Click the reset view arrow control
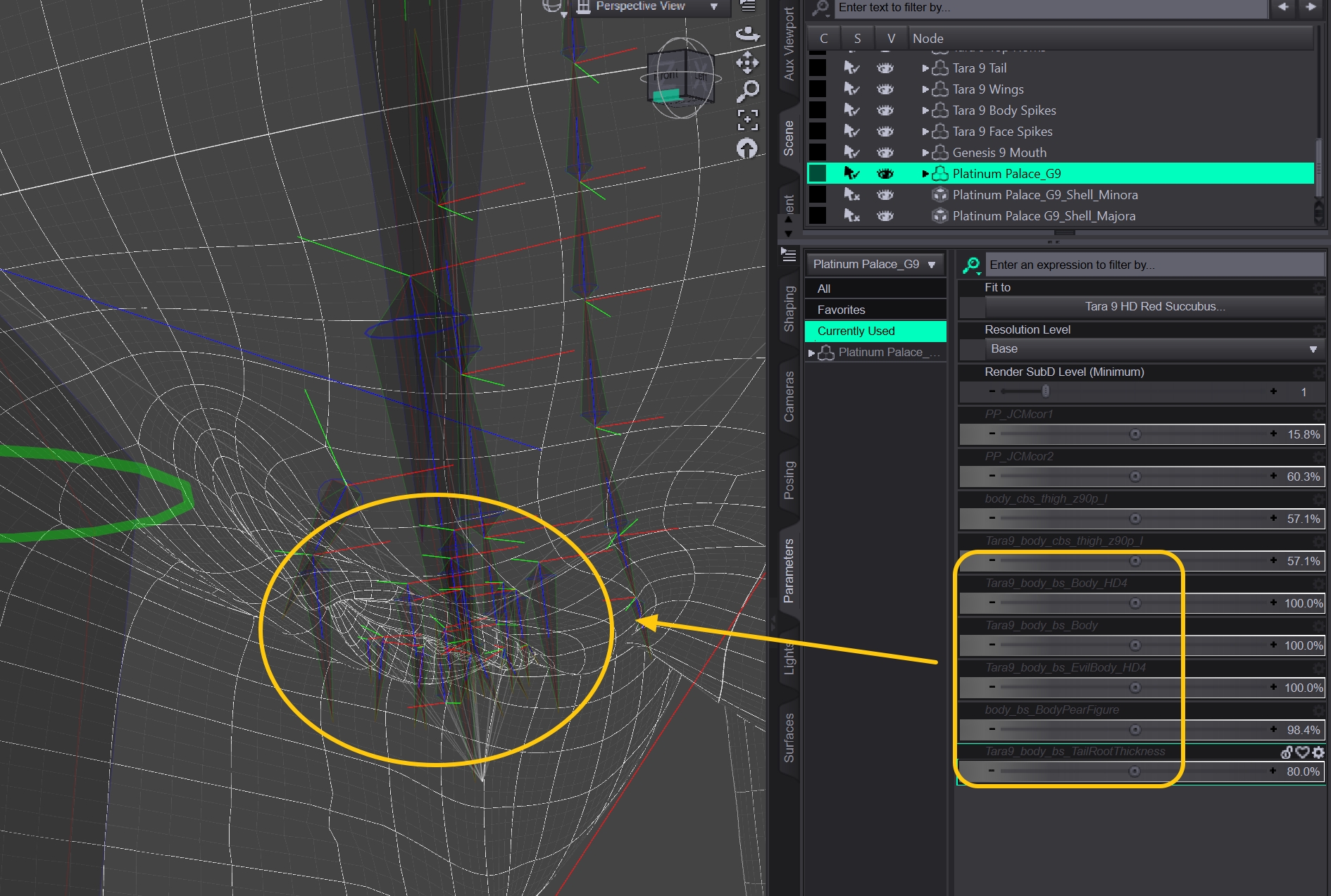Viewport: 1331px width, 896px height. click(x=747, y=149)
